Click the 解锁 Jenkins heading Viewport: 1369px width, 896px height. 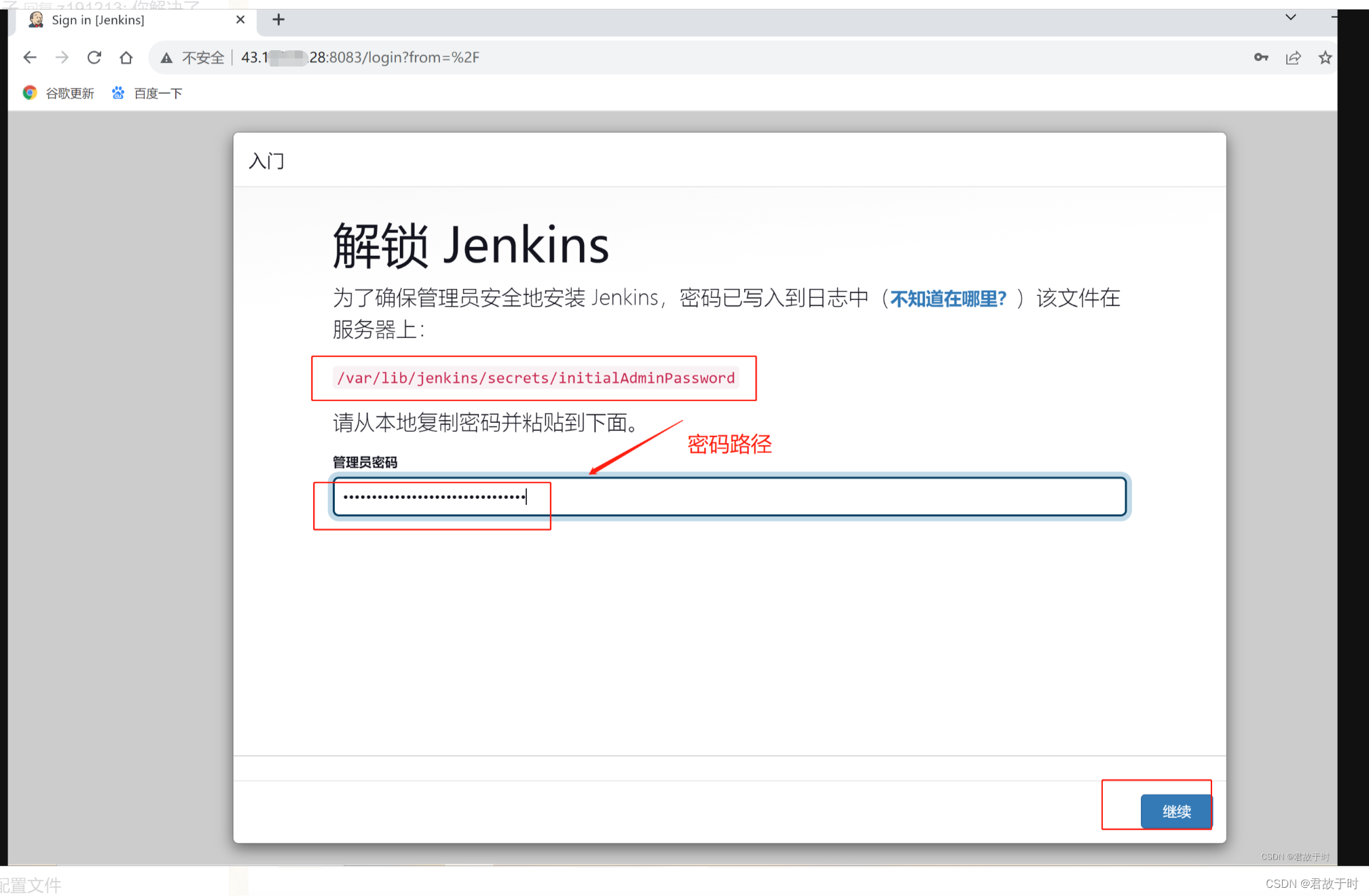pos(471,245)
